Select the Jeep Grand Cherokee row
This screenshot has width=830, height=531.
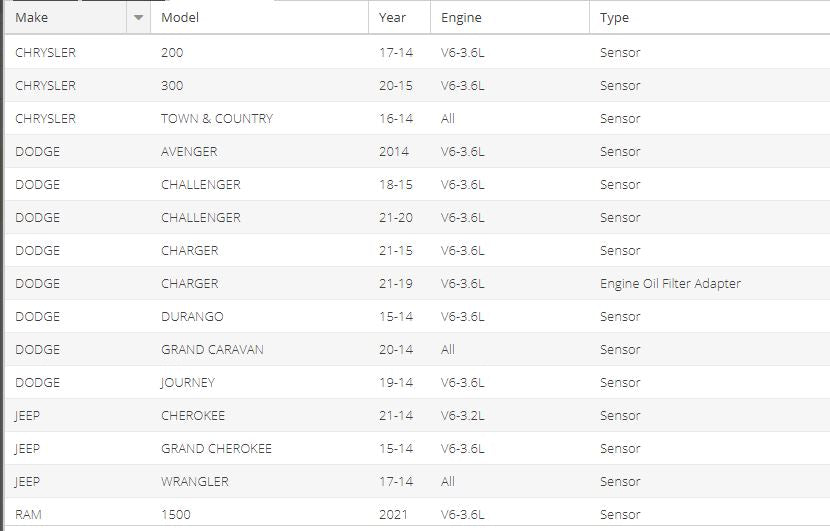pyautogui.click(x=417, y=448)
